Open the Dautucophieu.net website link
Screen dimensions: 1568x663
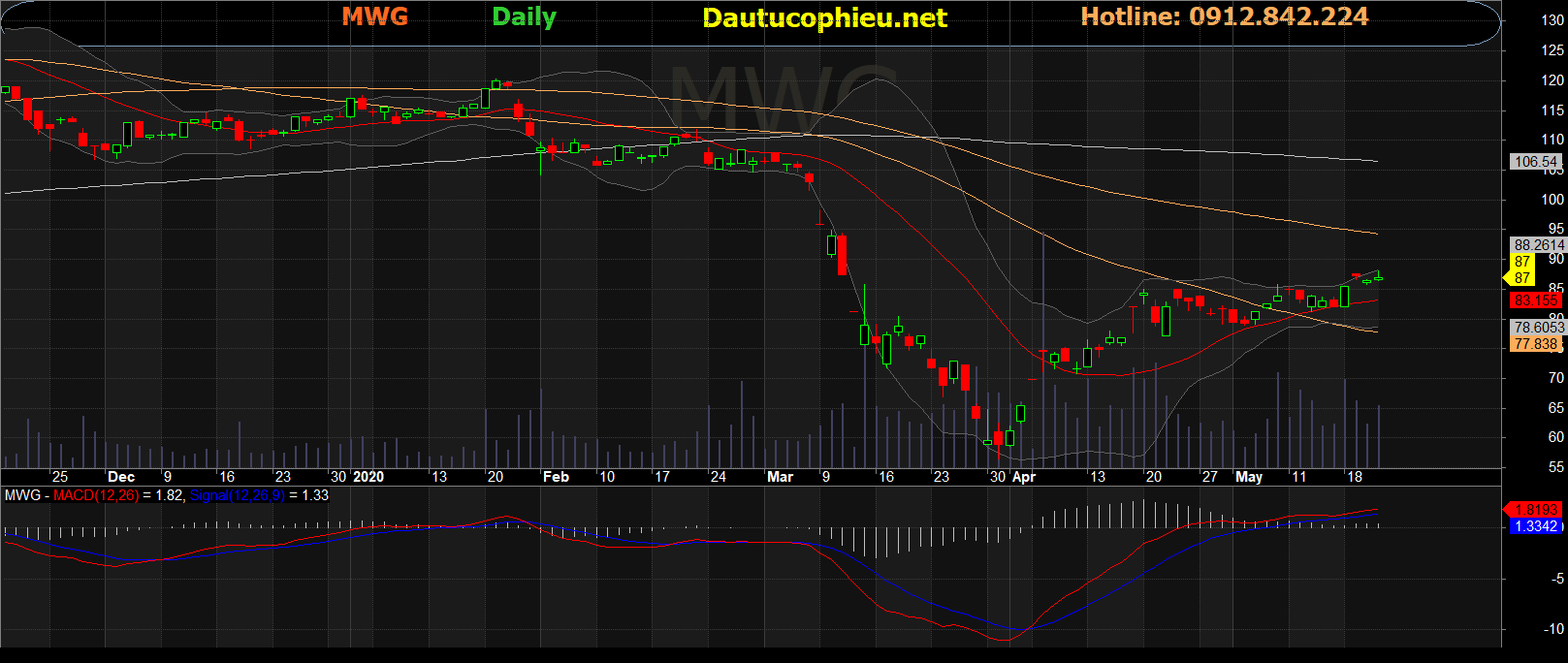[x=824, y=18]
